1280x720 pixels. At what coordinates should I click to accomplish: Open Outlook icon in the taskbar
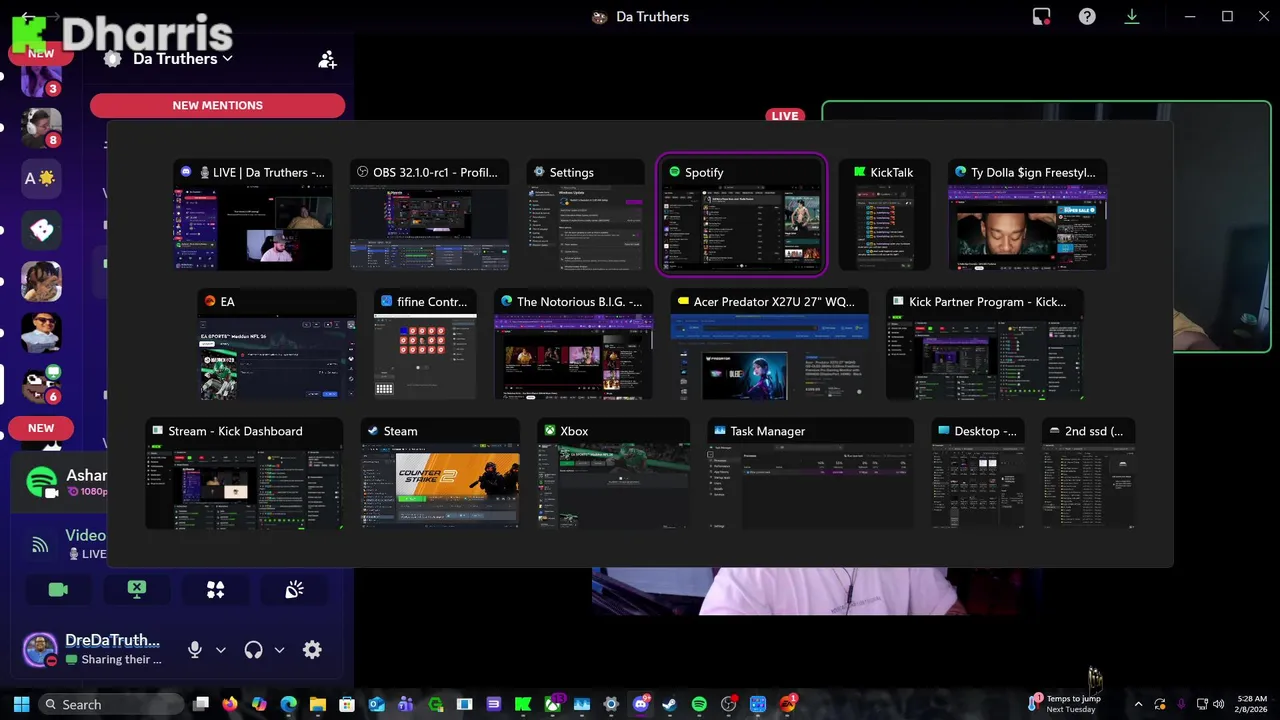click(376, 704)
